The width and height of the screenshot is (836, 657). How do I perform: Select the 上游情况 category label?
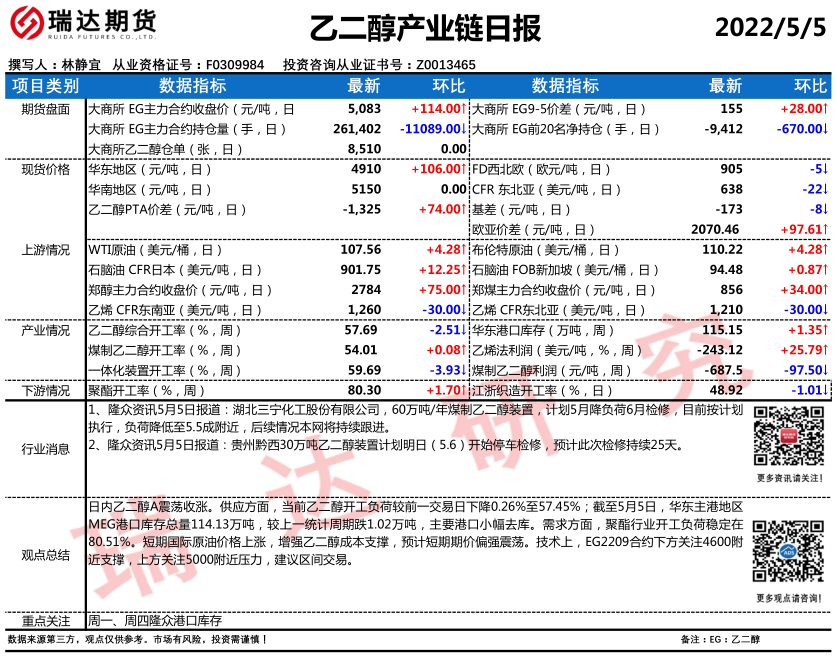[45, 249]
